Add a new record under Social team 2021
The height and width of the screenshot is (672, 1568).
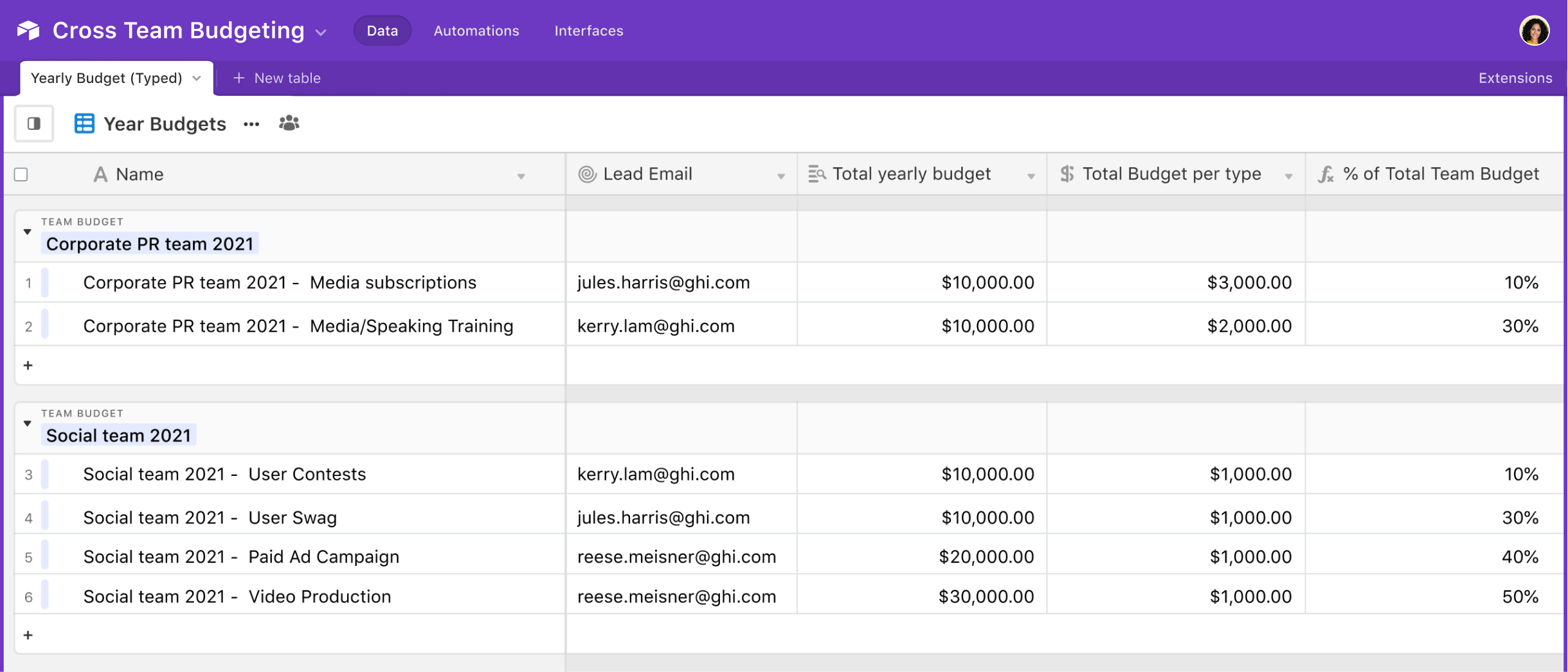pos(28,634)
